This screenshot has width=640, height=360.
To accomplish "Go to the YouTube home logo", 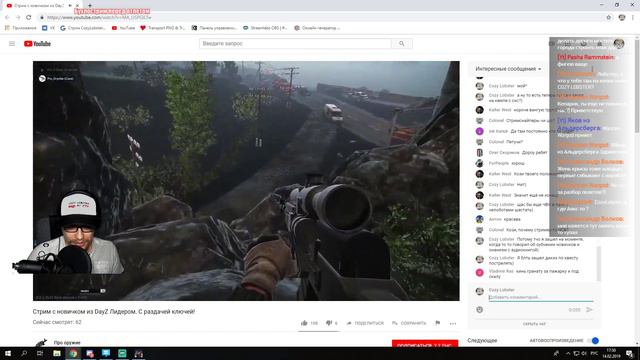I will tap(37, 44).
